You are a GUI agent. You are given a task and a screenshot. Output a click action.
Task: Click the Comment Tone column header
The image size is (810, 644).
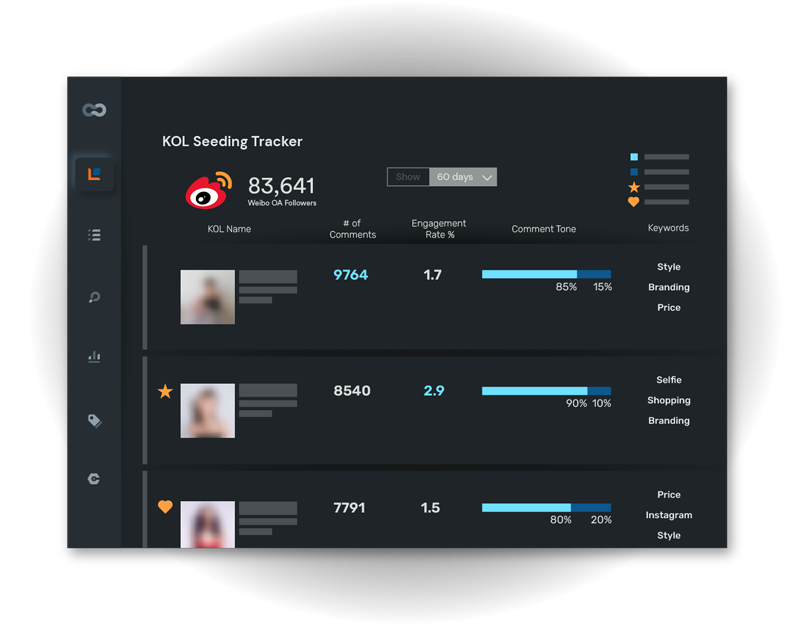click(x=544, y=229)
